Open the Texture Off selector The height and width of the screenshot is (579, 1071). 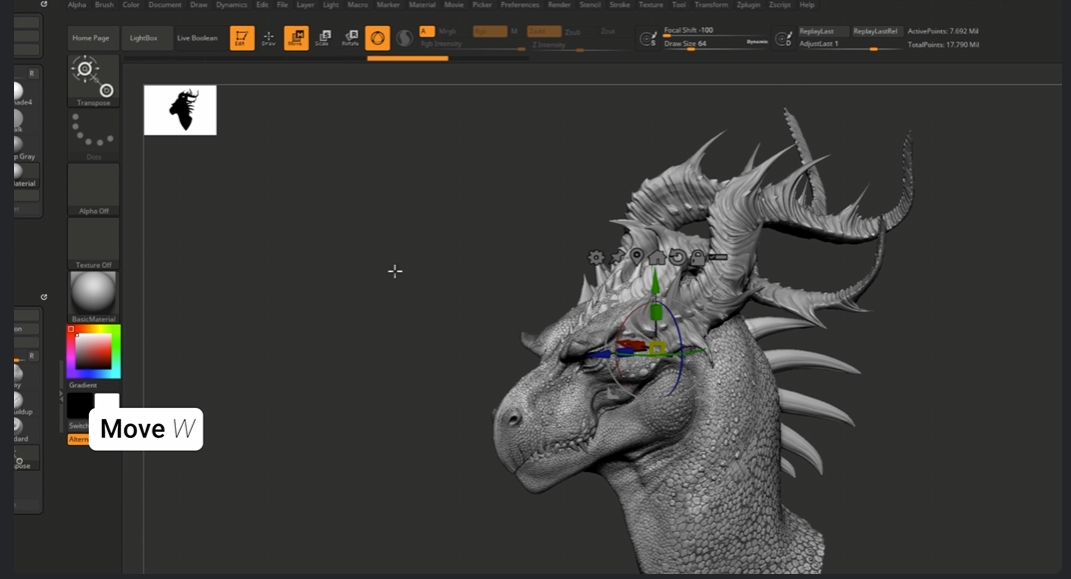[x=94, y=243]
